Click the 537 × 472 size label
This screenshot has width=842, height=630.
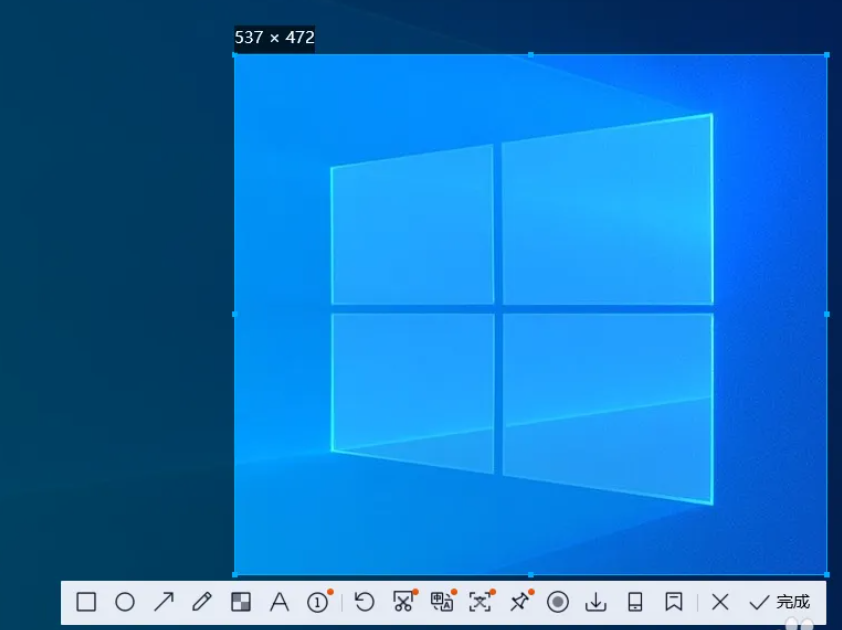tap(275, 38)
